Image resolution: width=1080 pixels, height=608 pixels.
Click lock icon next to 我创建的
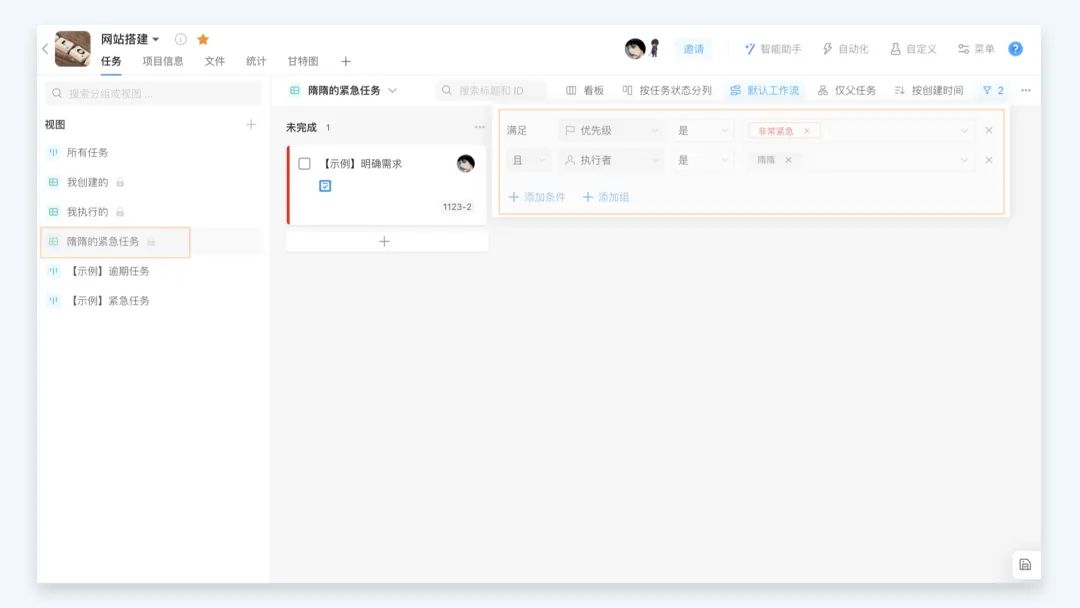(x=120, y=182)
